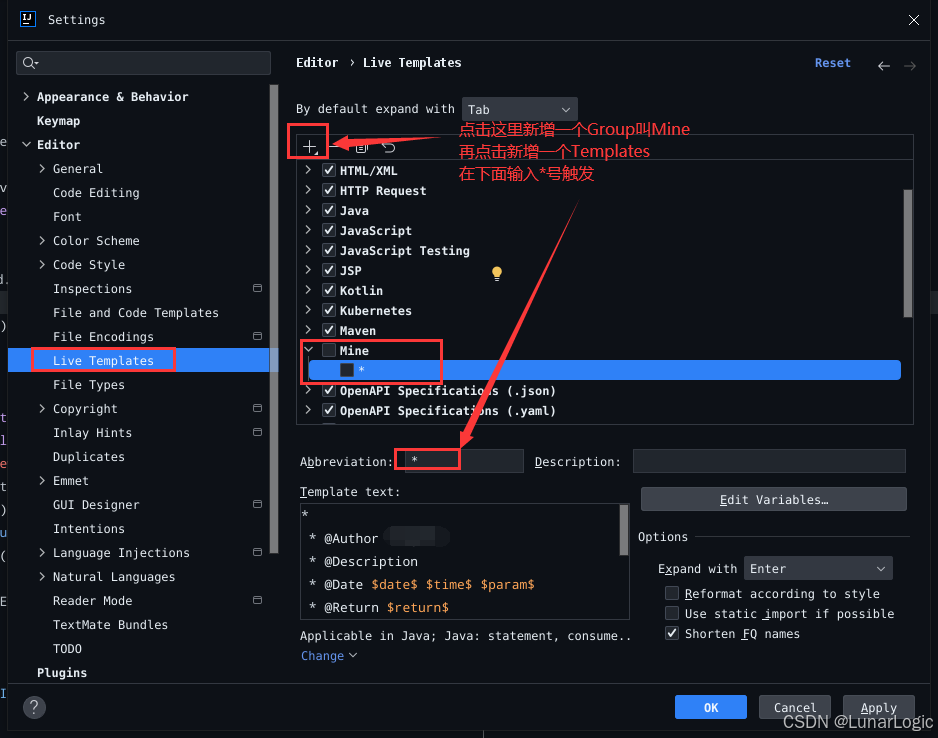Click the restore deleted templates undo icon
This screenshot has height=738, width=938.
click(x=389, y=147)
